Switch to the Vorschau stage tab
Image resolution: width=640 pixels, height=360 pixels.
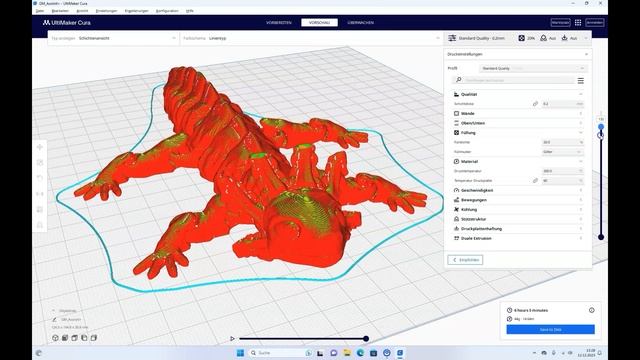[x=320, y=23]
